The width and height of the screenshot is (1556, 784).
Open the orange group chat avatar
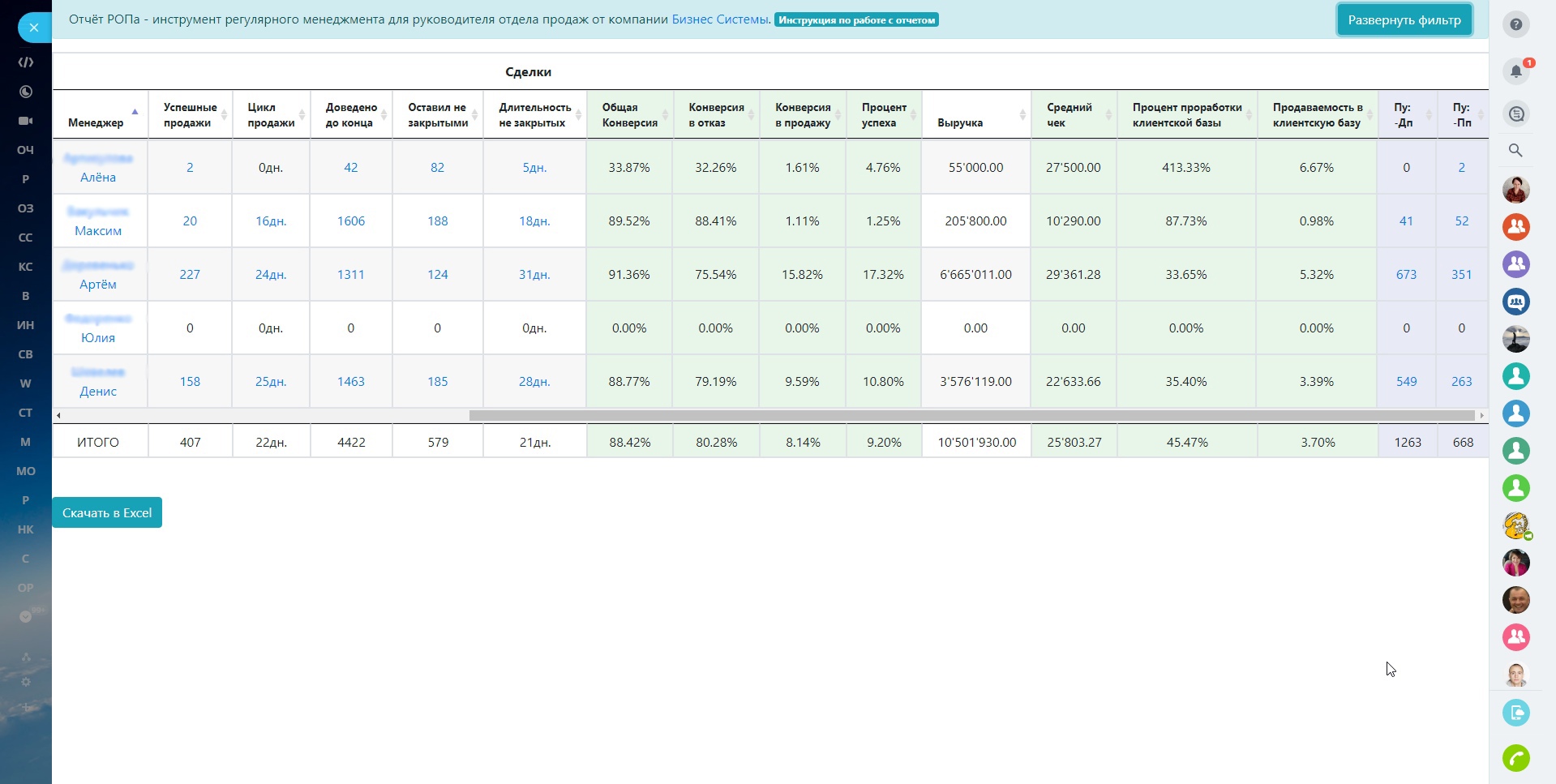coord(1515,227)
